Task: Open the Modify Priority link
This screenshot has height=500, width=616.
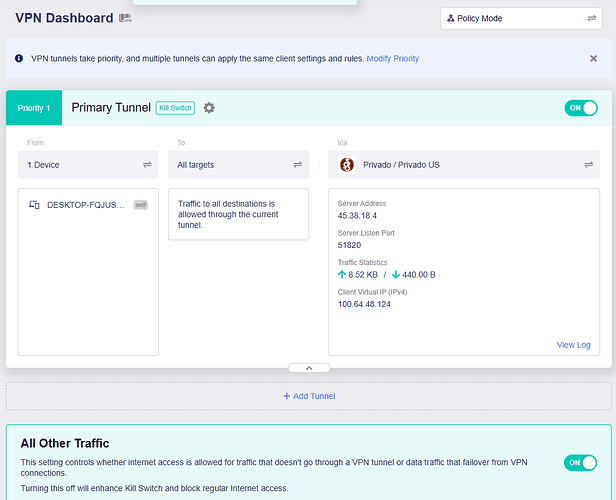Action: tap(392, 59)
